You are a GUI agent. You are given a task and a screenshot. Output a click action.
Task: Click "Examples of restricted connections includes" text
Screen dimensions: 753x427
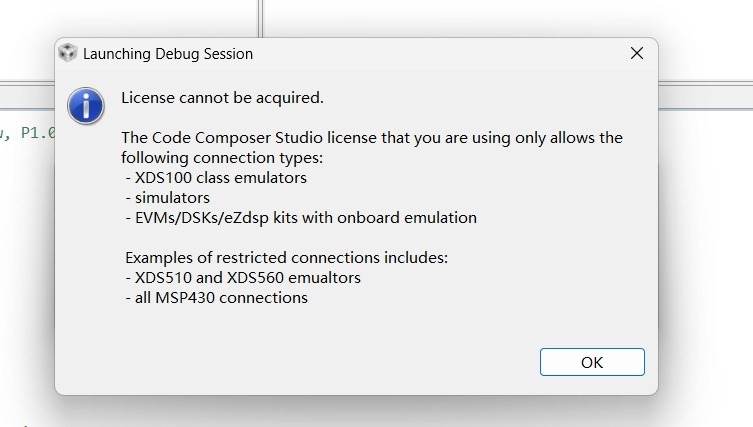pos(286,258)
